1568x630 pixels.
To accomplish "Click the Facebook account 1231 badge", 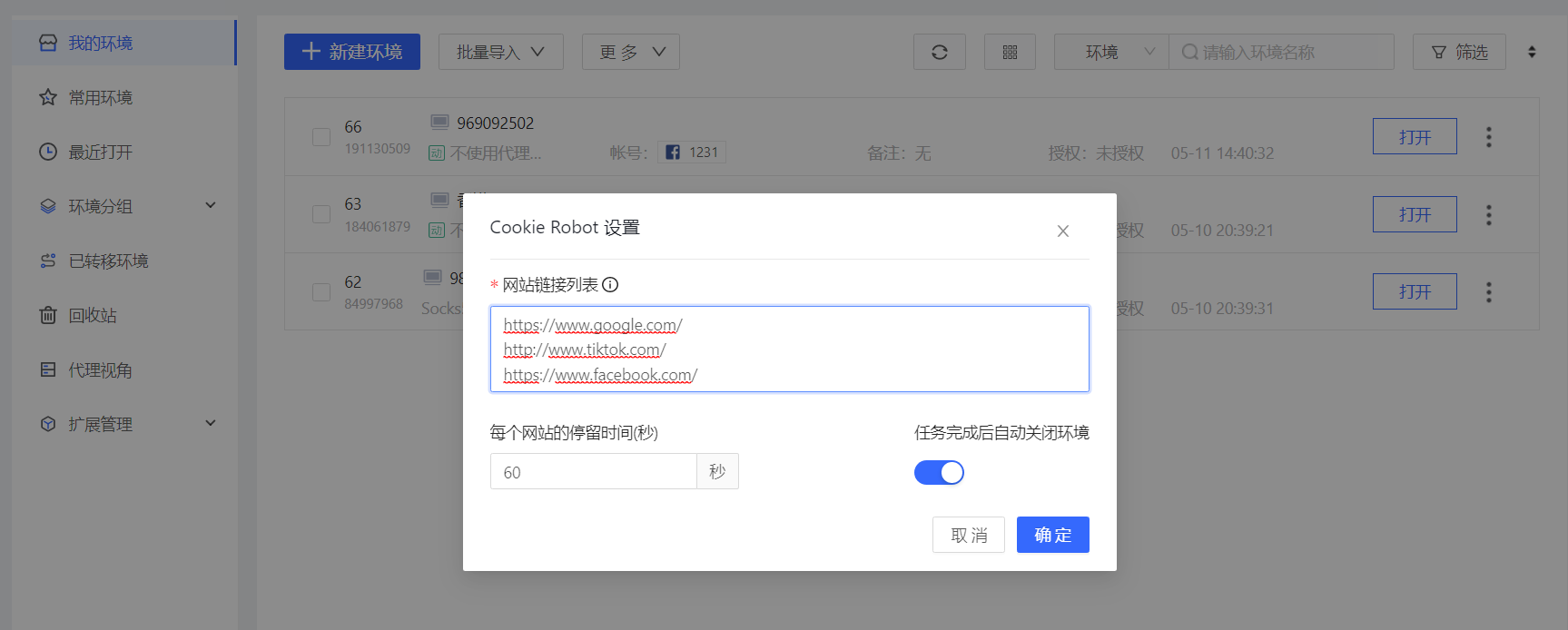I will (692, 153).
